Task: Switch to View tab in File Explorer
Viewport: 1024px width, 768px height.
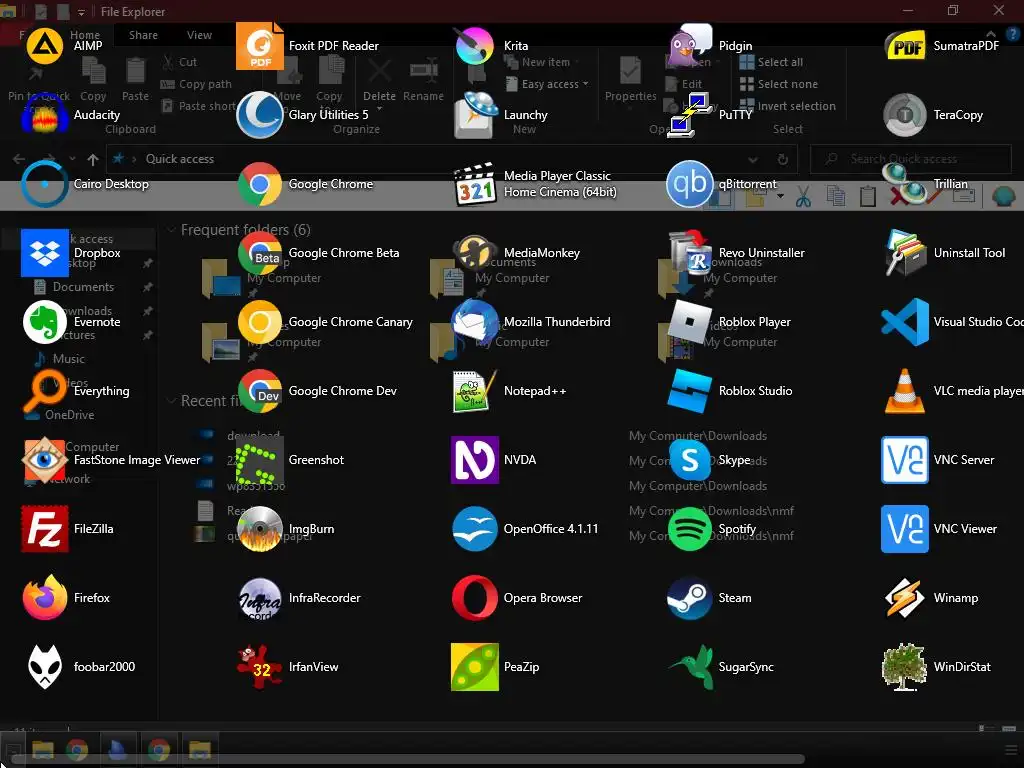Action: click(x=199, y=35)
